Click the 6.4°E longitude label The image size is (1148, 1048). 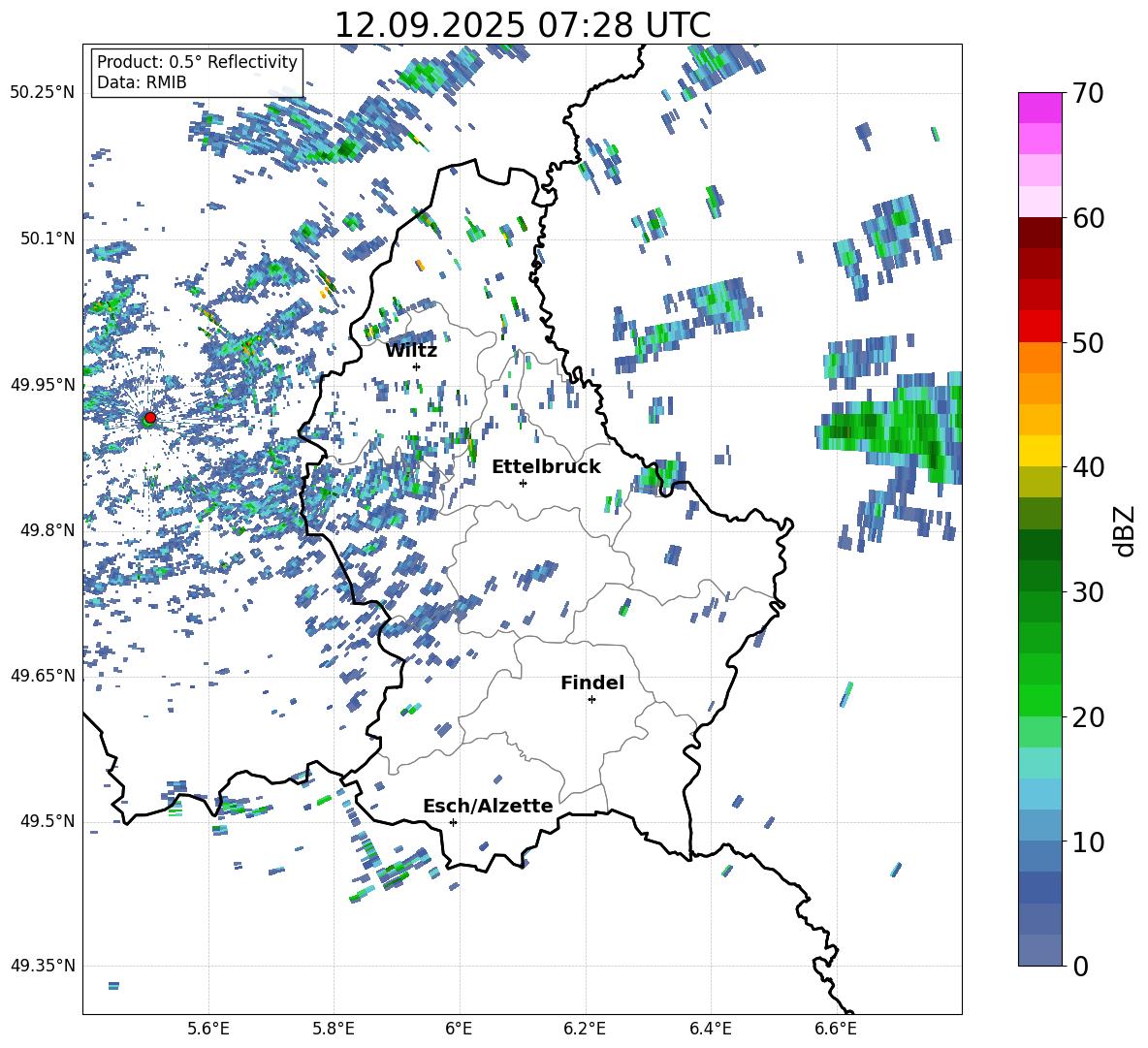(710, 1029)
